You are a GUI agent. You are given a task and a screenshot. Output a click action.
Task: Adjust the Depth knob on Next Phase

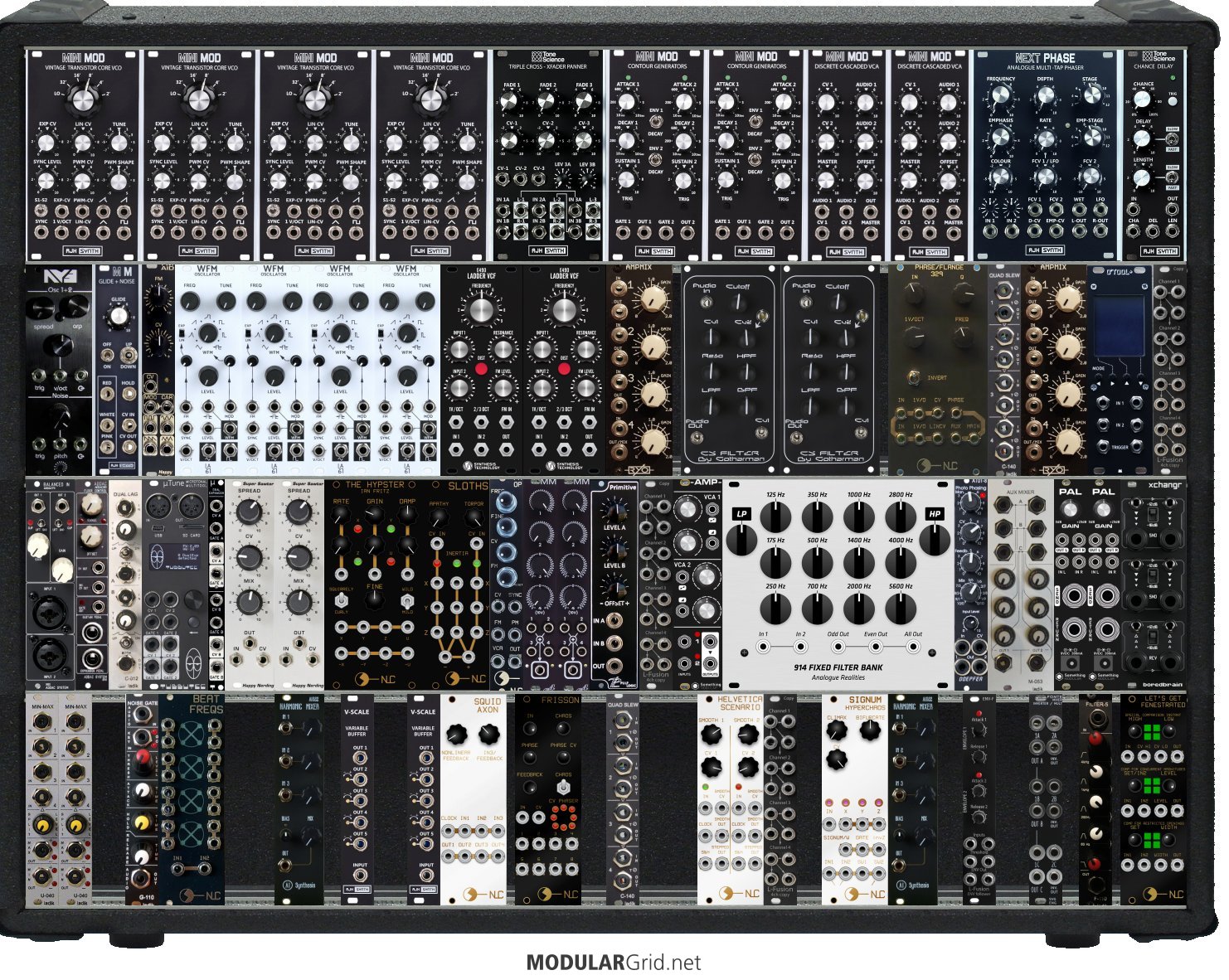(x=1045, y=96)
